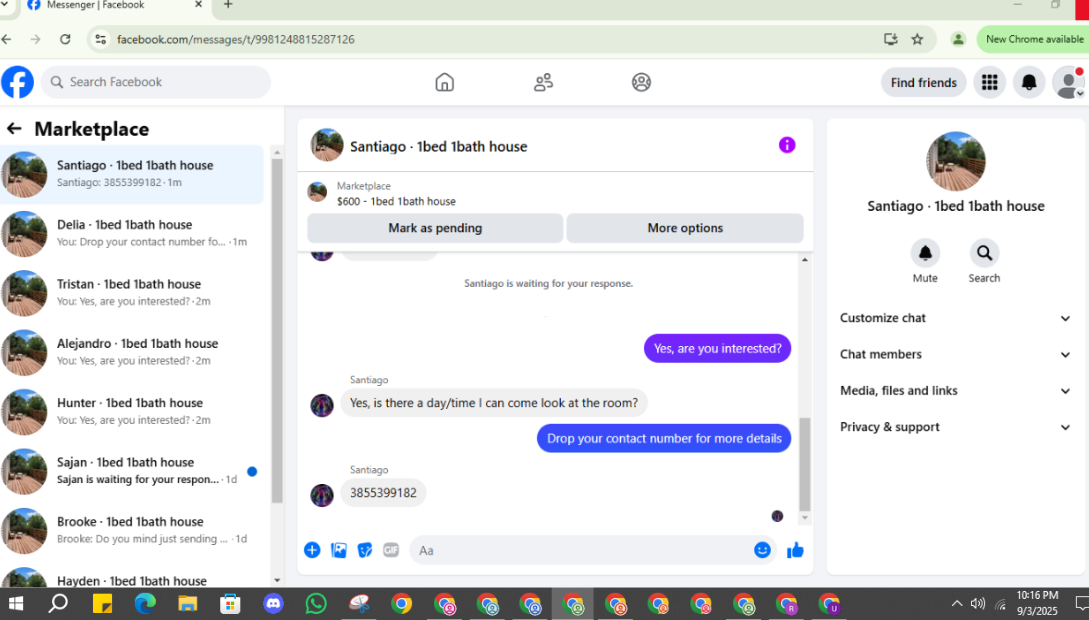The image size is (1089, 620).
Task: Click "Yes, are you interested?" message bubble
Action: pos(717,349)
